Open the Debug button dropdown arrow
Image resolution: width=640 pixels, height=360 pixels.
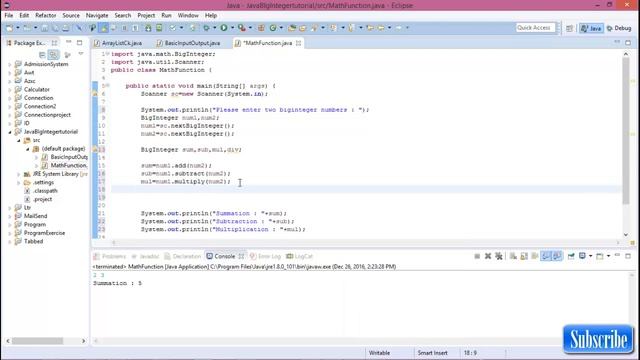pos(214,28)
